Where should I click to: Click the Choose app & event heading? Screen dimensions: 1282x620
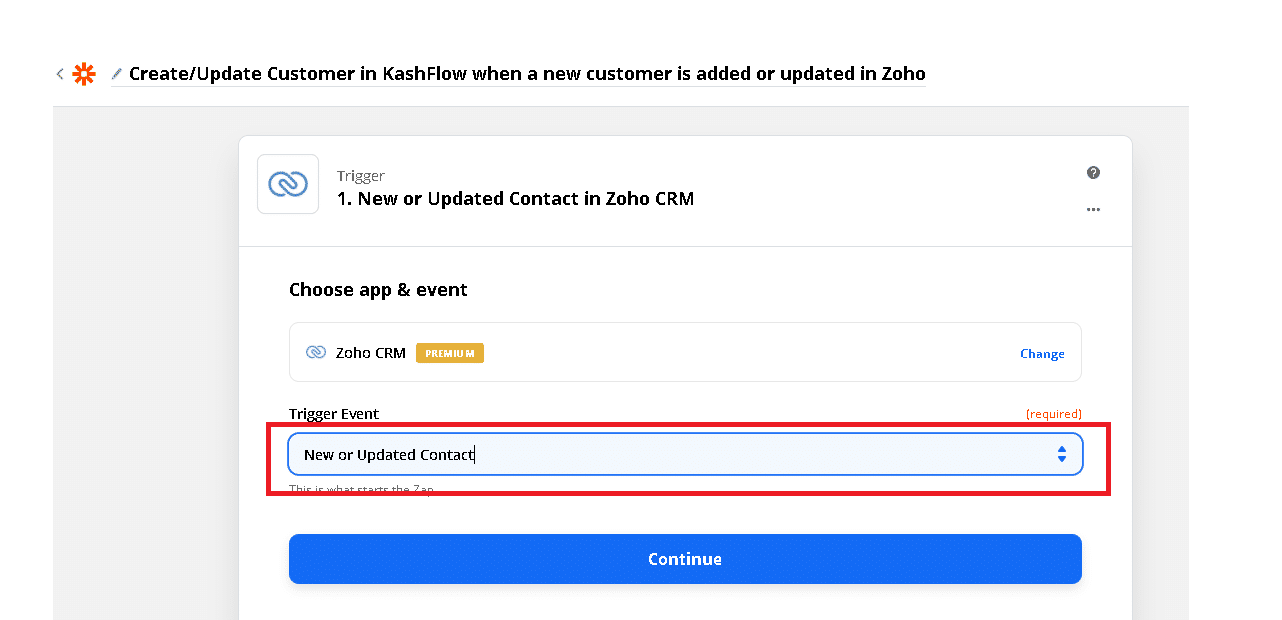click(x=378, y=290)
